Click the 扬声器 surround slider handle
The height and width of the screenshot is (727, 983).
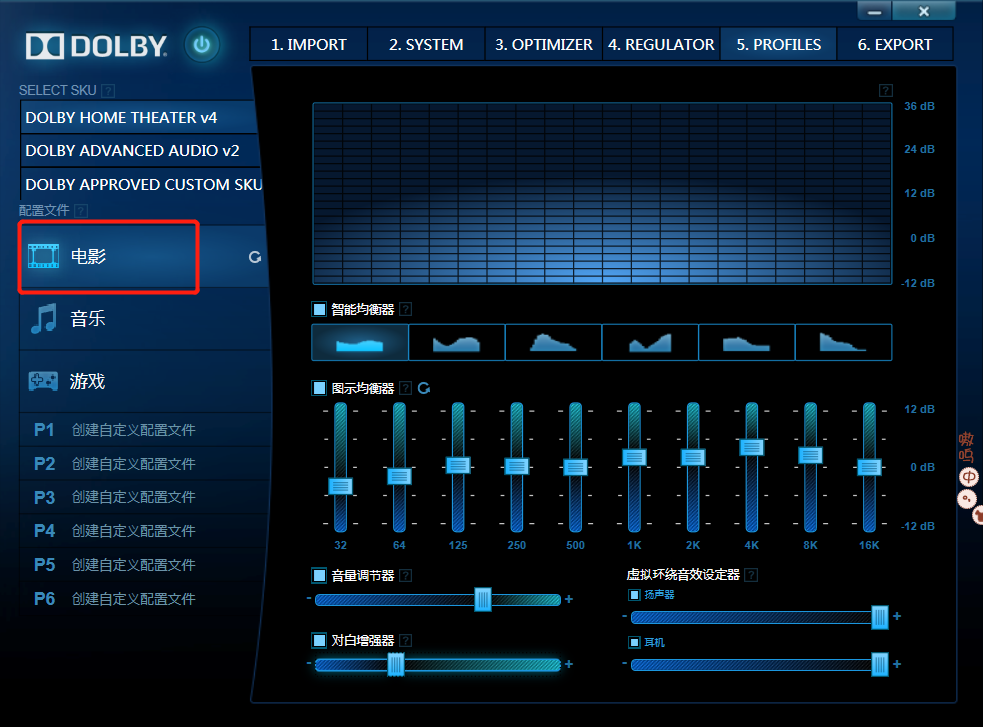(880, 617)
